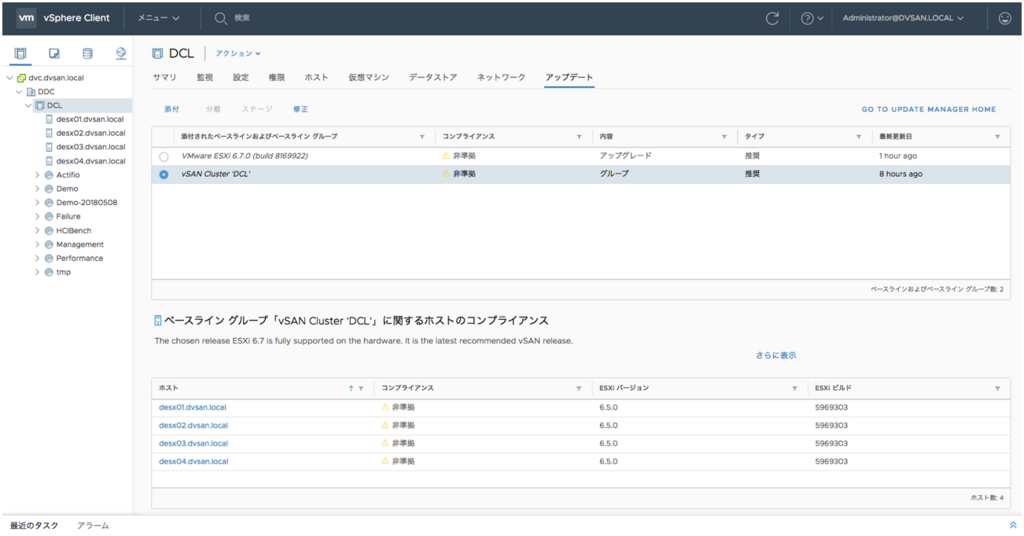This screenshot has width=1024, height=536.
Task: Switch to the データストア tab
Action: pos(433,77)
